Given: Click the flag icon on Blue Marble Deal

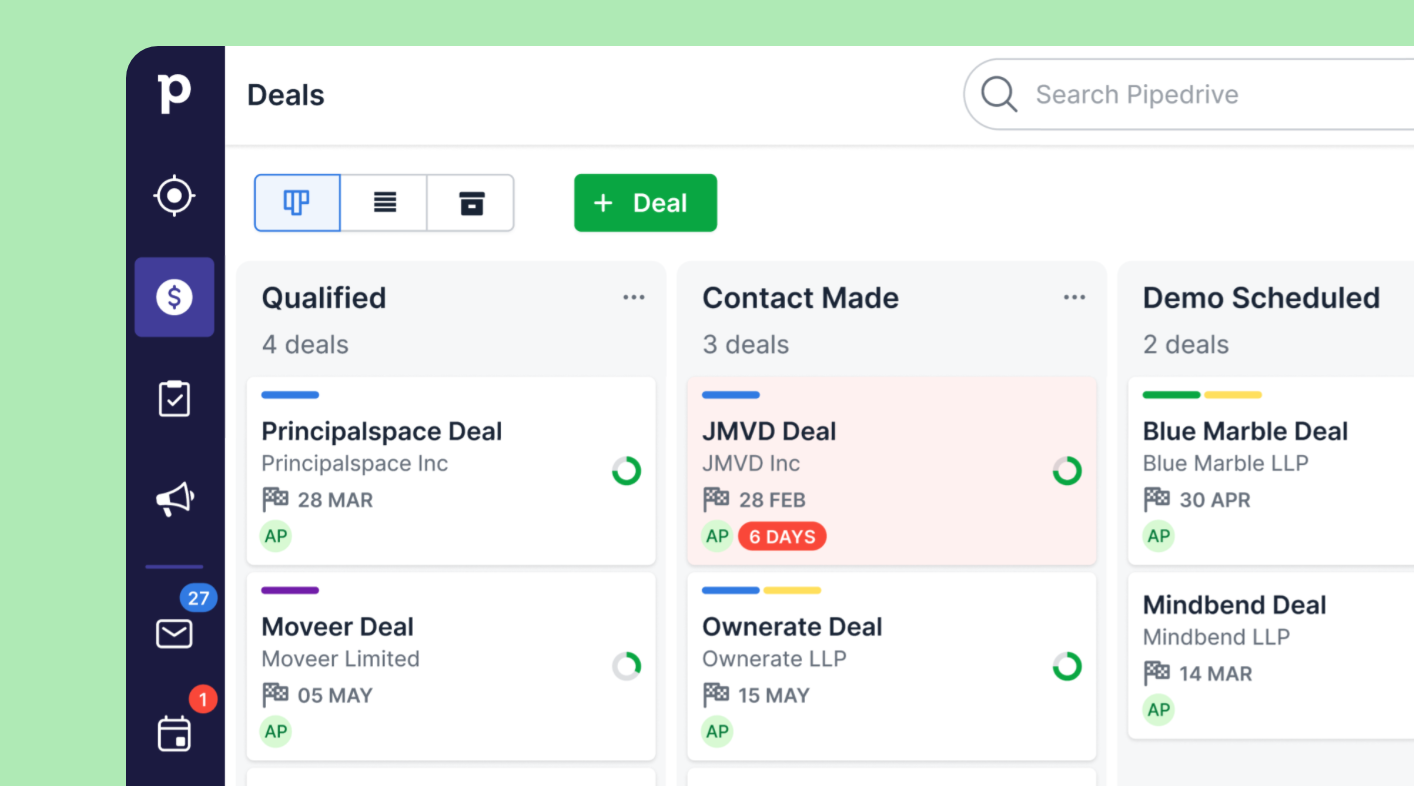Looking at the screenshot, I should click(1157, 499).
